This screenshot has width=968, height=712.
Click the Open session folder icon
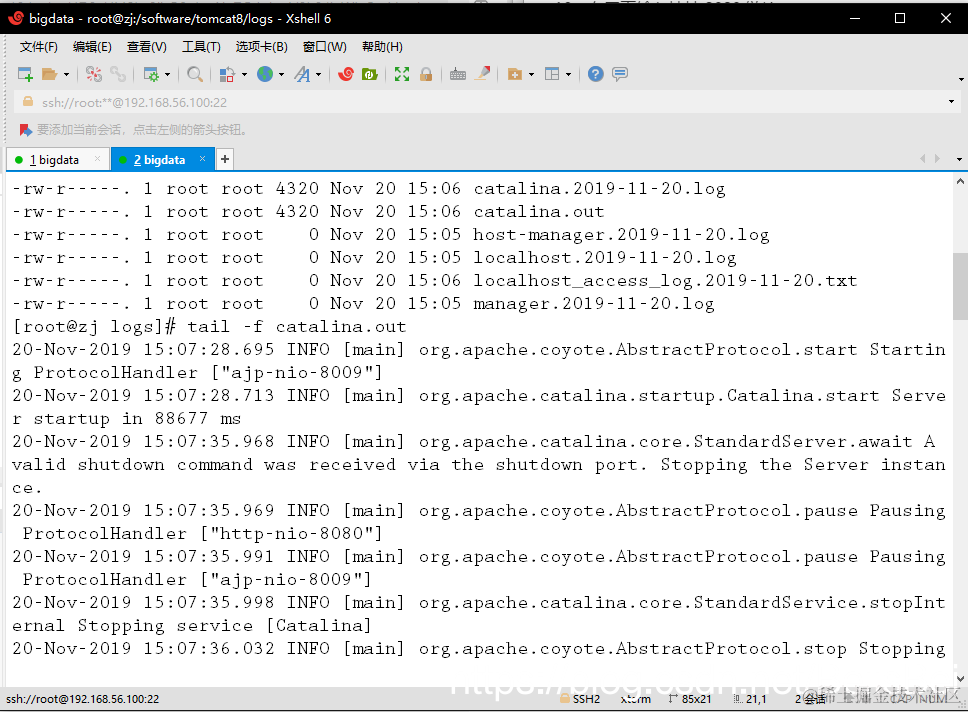pyautogui.click(x=49, y=74)
